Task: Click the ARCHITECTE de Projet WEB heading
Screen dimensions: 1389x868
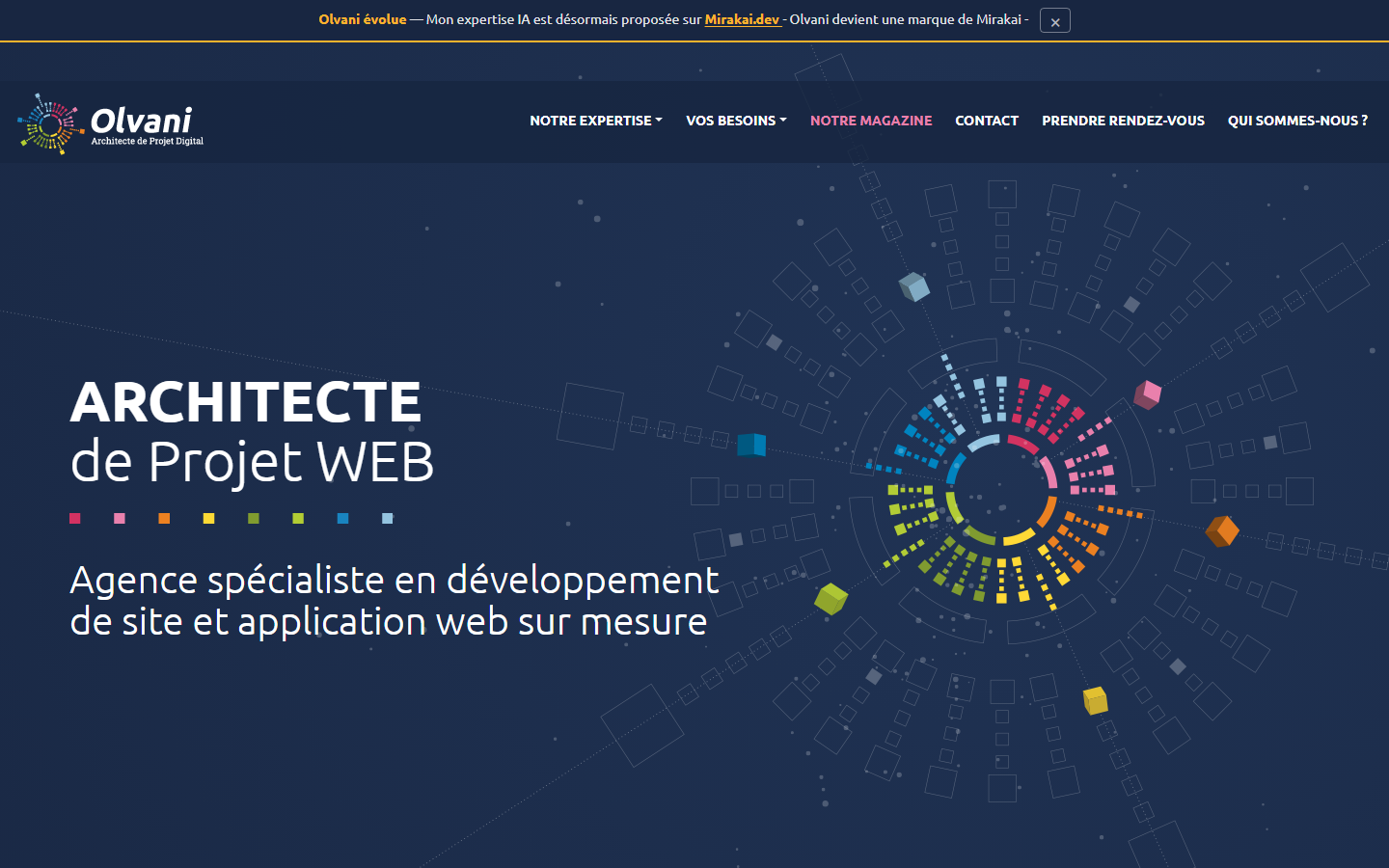Action: 252,431
